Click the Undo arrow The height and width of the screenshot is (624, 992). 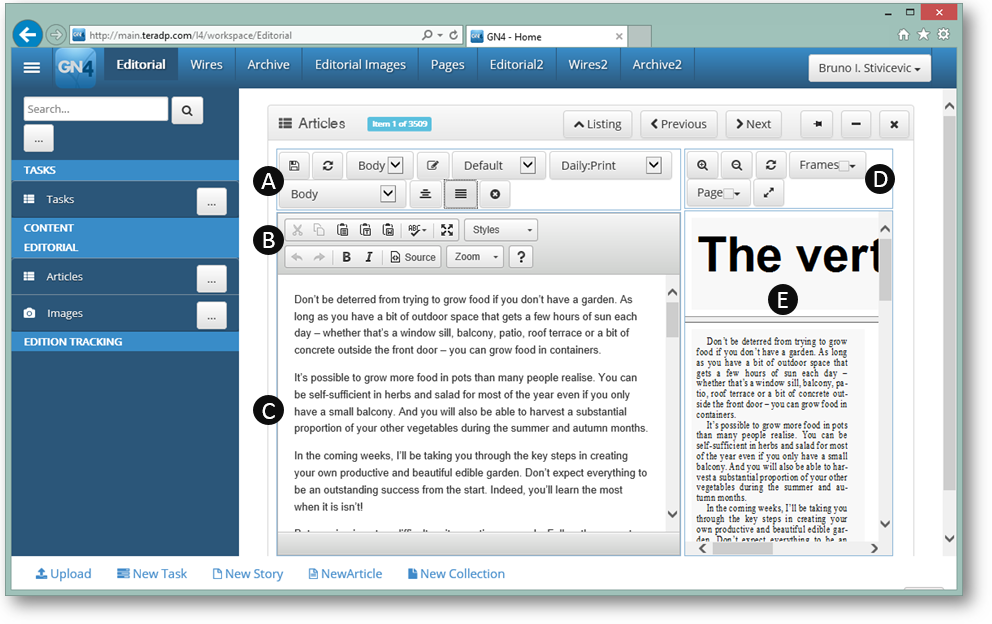(x=297, y=256)
